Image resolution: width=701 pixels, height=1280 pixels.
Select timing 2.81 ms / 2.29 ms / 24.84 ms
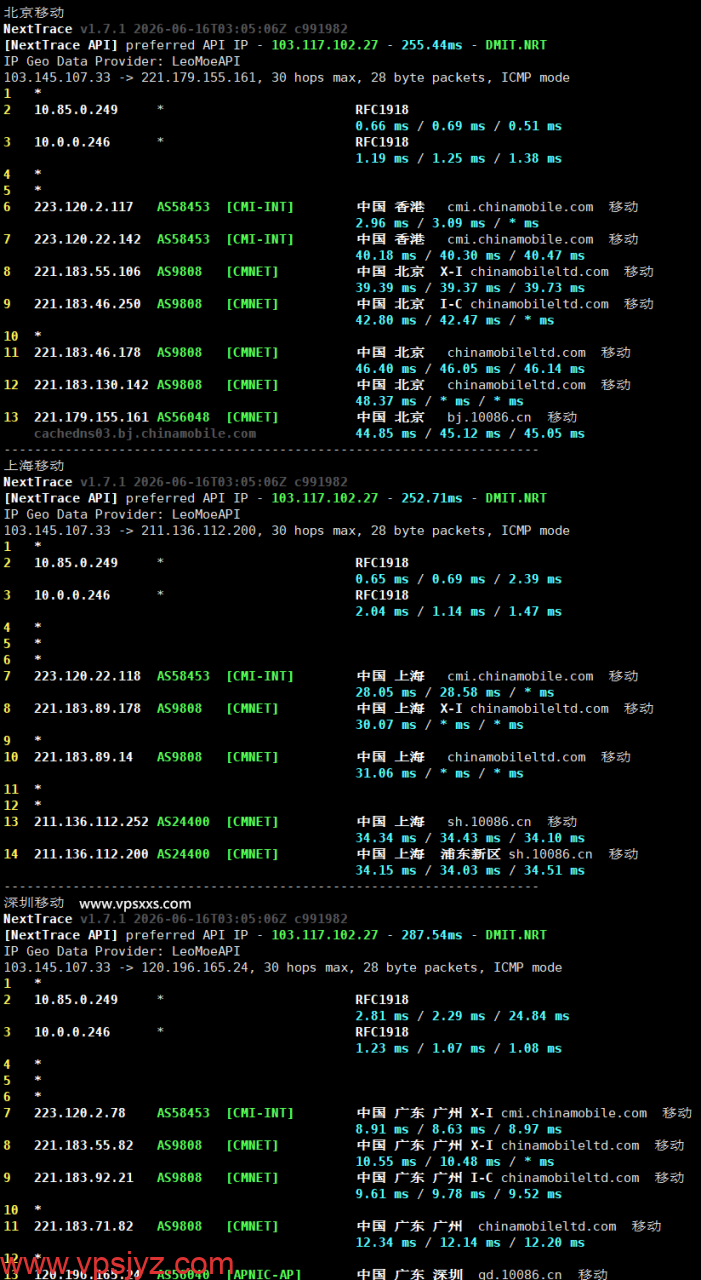tap(463, 1016)
